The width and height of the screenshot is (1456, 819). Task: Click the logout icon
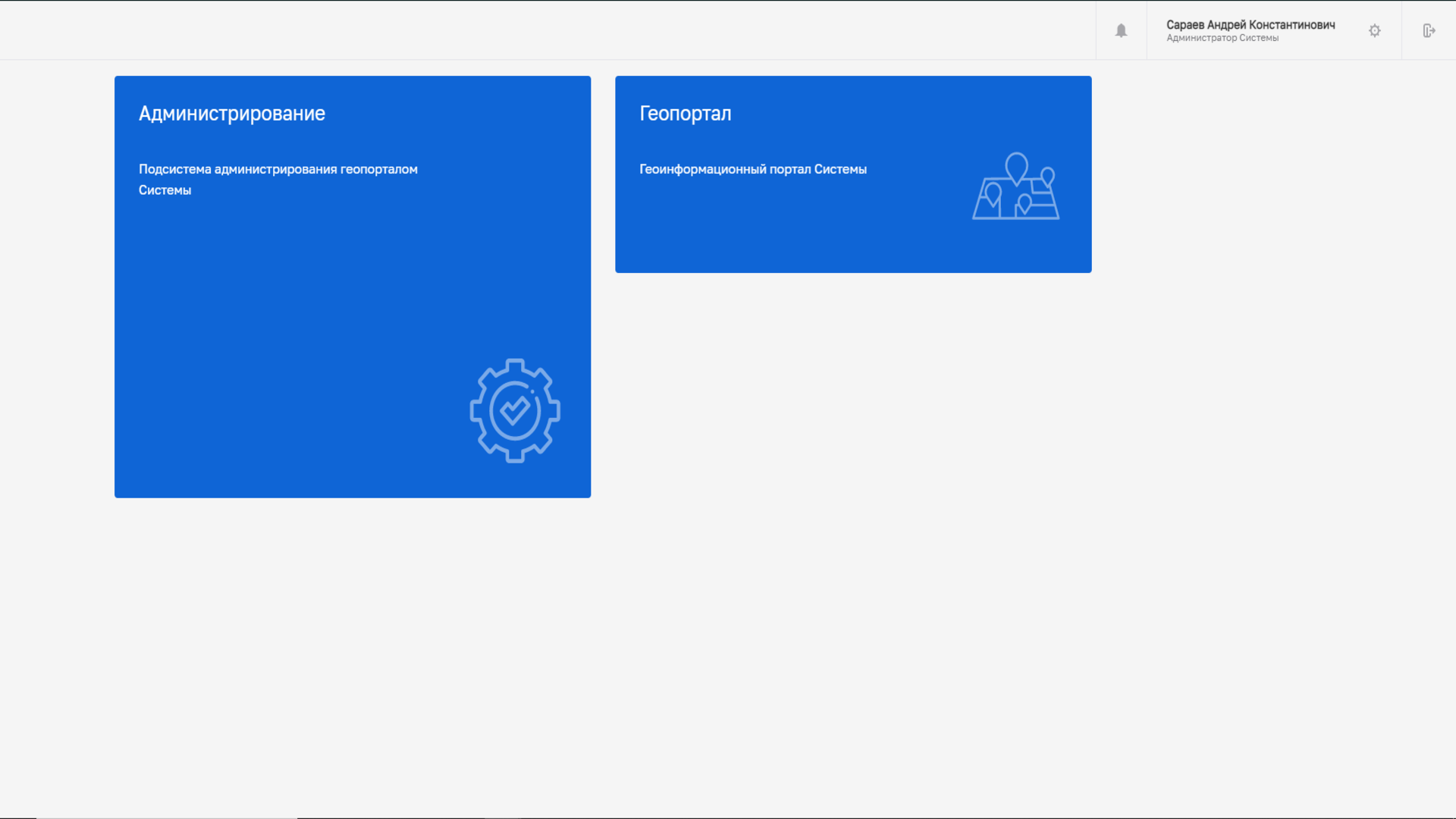[1429, 30]
